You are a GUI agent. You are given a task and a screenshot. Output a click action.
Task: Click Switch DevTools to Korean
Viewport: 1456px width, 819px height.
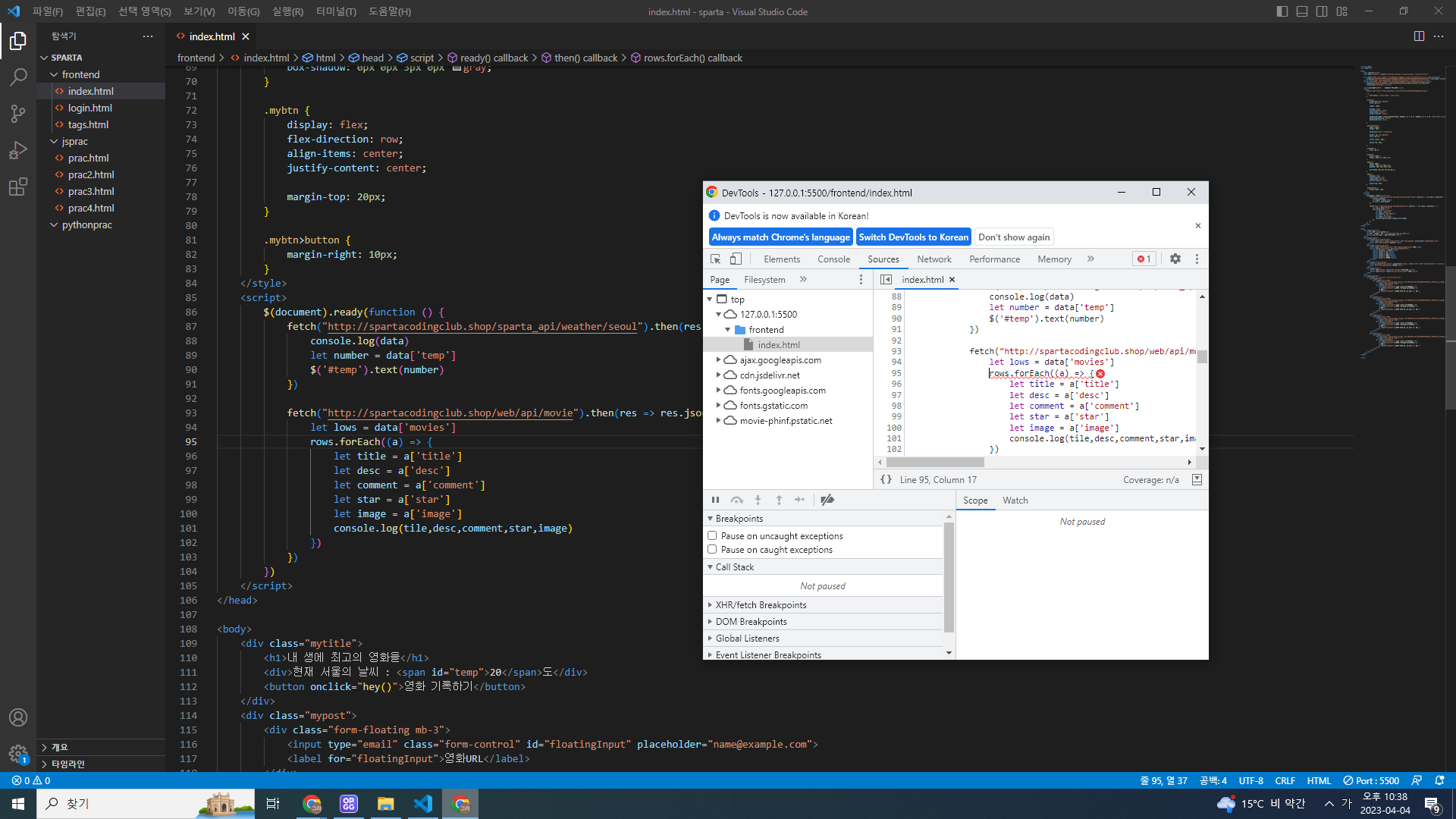(x=913, y=237)
